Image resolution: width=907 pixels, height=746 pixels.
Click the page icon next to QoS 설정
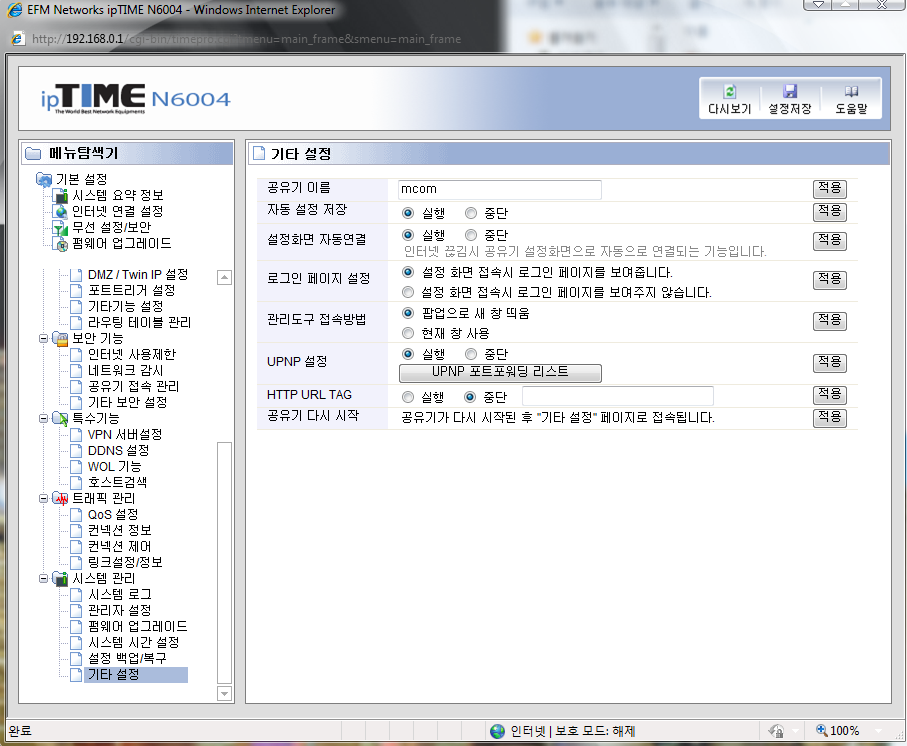pyautogui.click(x=76, y=515)
